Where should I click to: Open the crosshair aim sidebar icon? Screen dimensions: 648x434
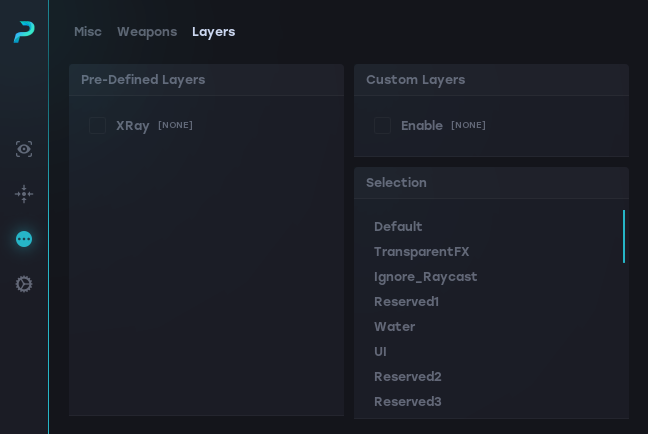coord(24,194)
